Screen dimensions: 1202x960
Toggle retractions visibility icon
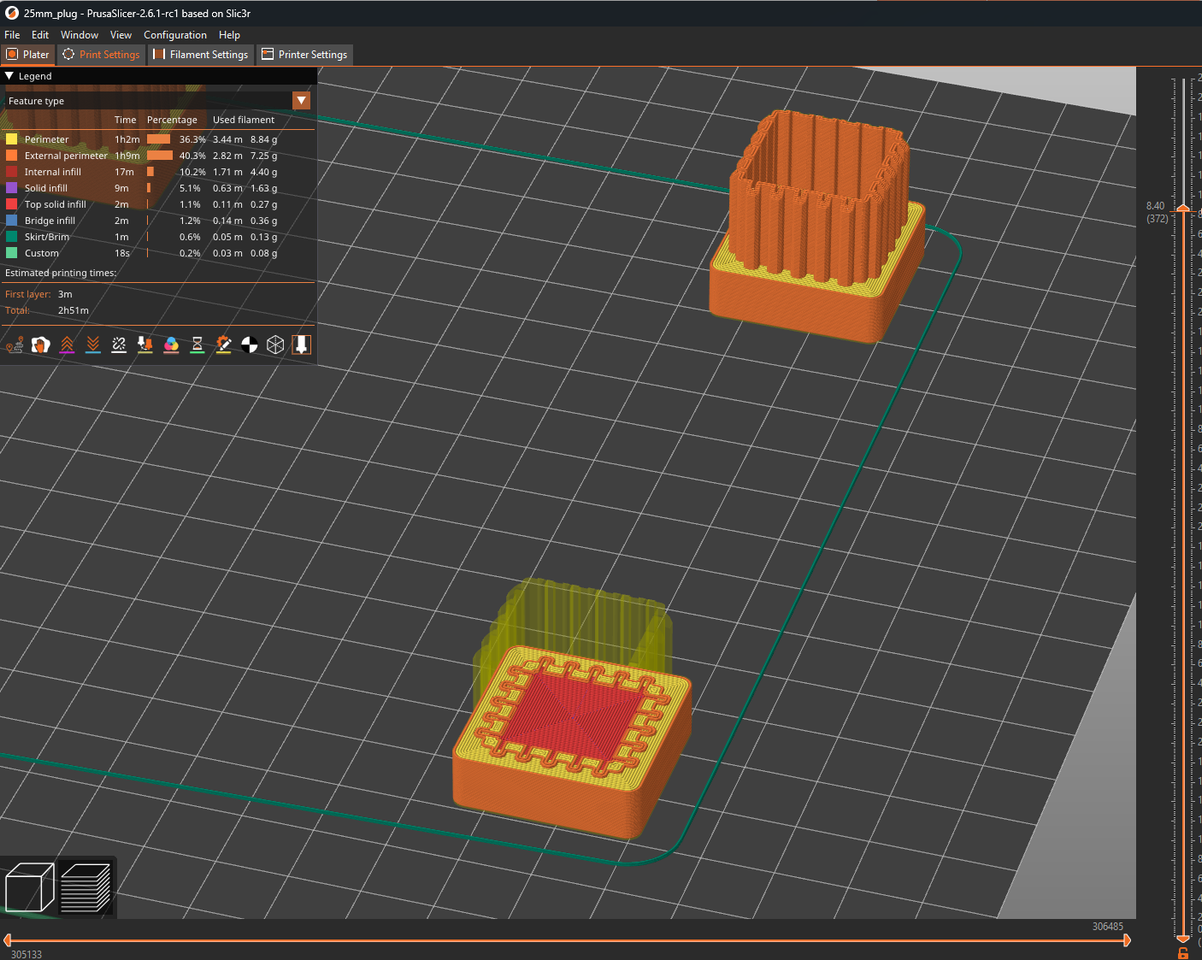click(67, 345)
